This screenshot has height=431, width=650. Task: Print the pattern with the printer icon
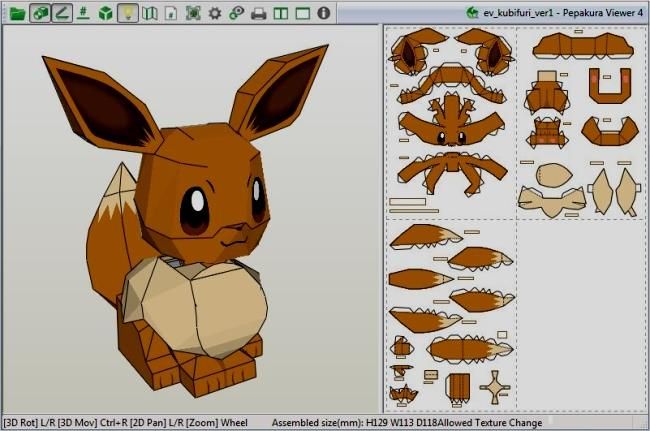pyautogui.click(x=259, y=13)
